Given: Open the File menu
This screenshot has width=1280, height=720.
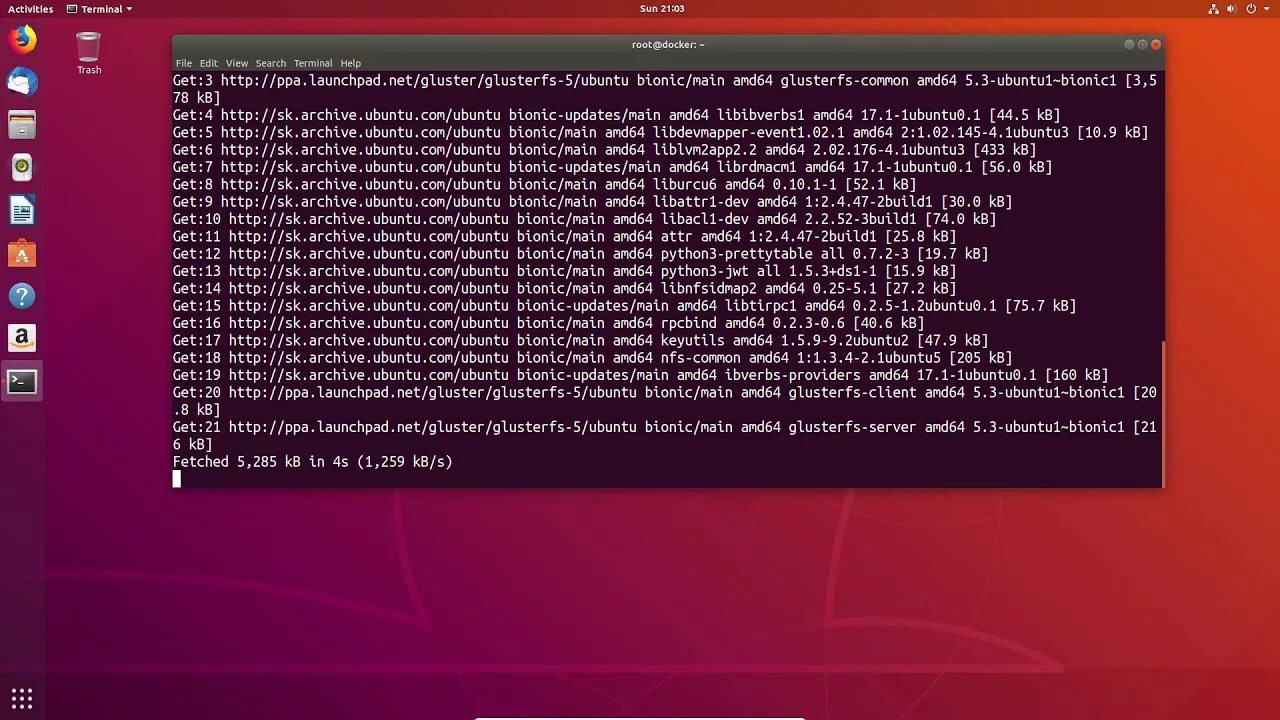Looking at the screenshot, I should 184,63.
